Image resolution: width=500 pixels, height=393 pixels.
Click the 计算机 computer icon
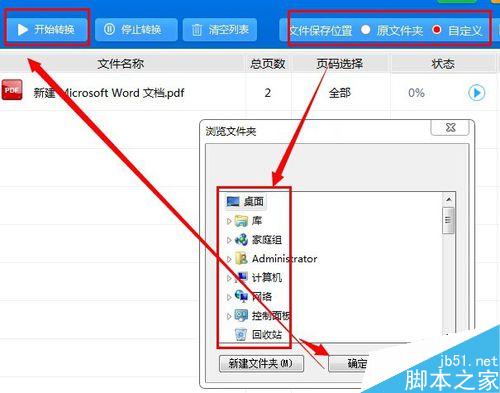tap(242, 277)
